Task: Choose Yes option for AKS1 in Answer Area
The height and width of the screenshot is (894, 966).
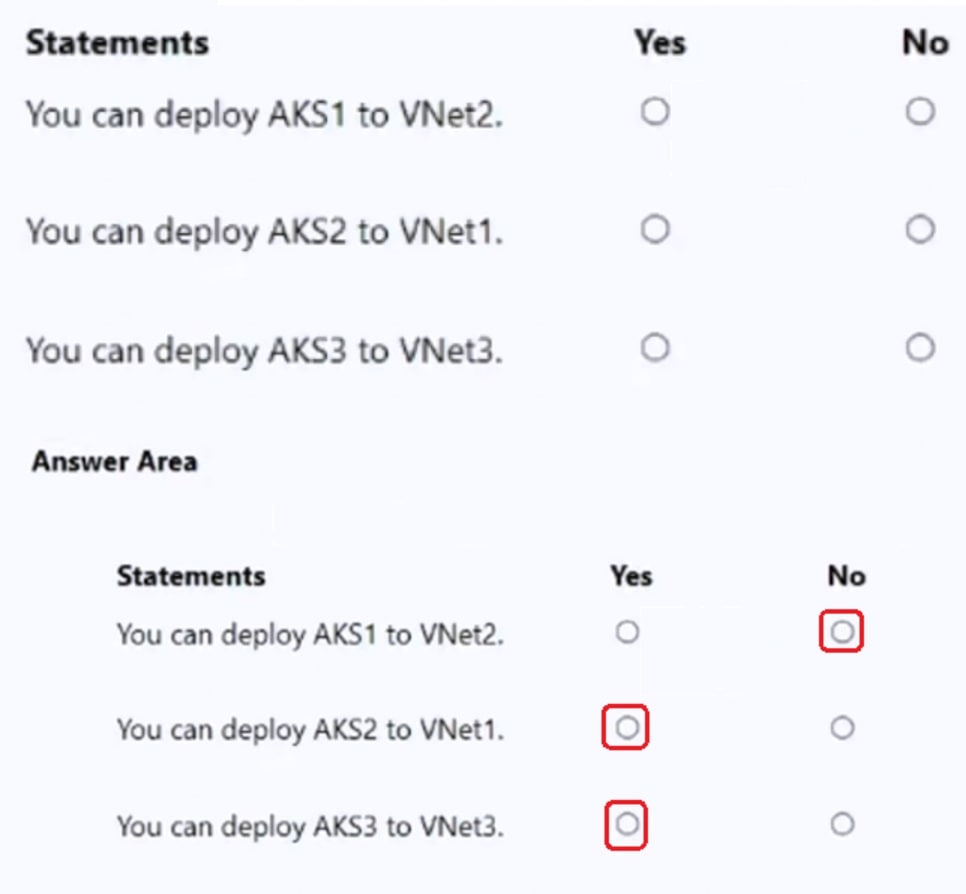Action: pyautogui.click(x=627, y=631)
